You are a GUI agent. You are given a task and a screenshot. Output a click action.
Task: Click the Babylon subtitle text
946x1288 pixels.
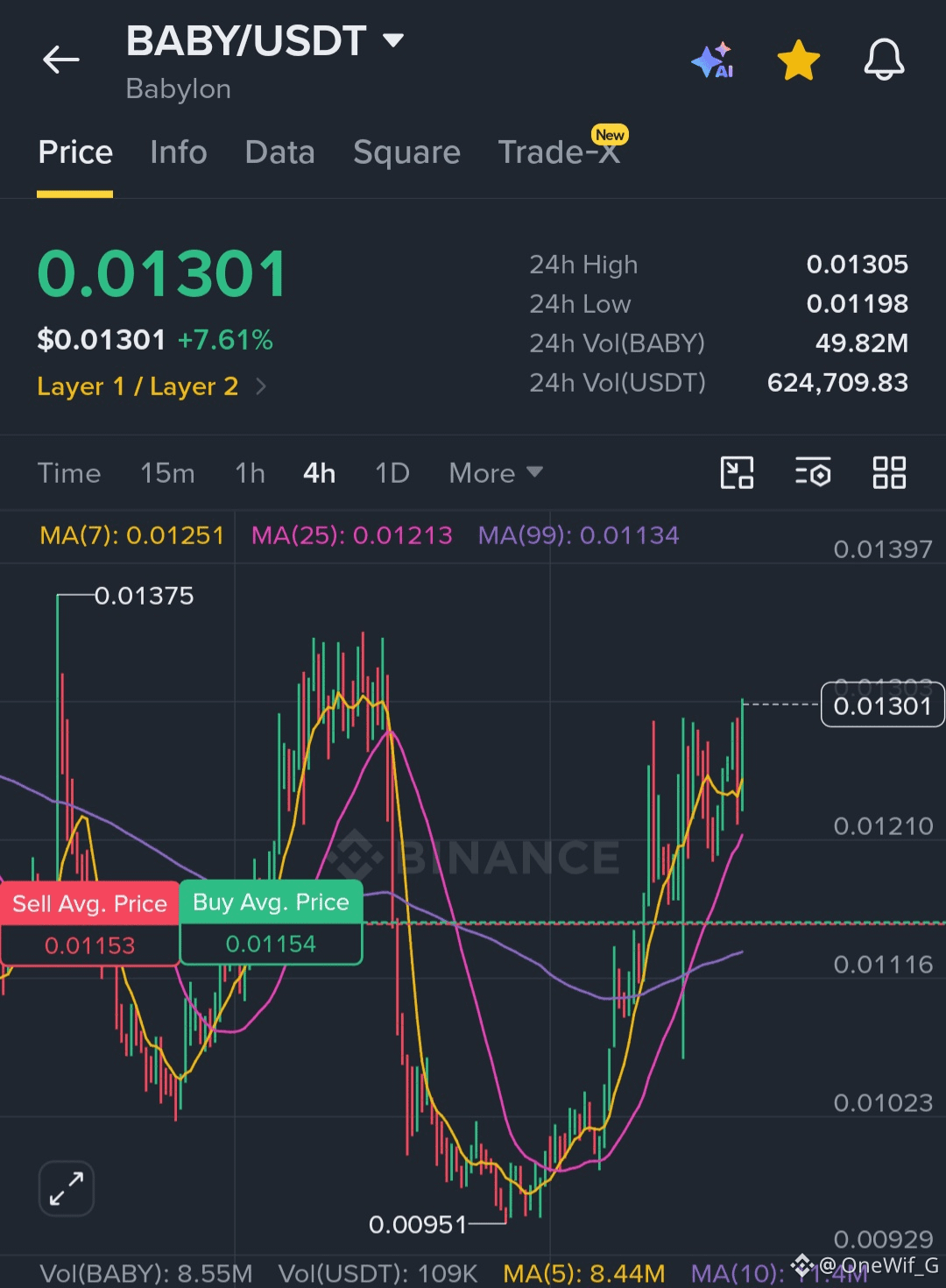coord(179,89)
